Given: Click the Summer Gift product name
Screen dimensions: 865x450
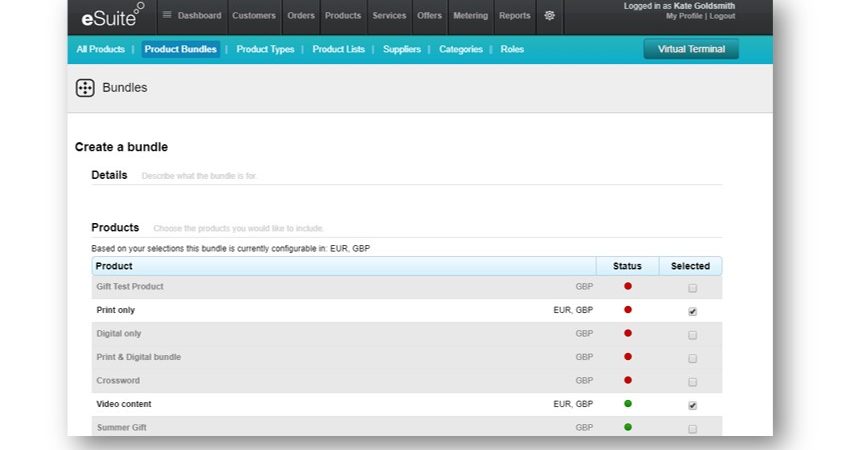Looking at the screenshot, I should (121, 427).
